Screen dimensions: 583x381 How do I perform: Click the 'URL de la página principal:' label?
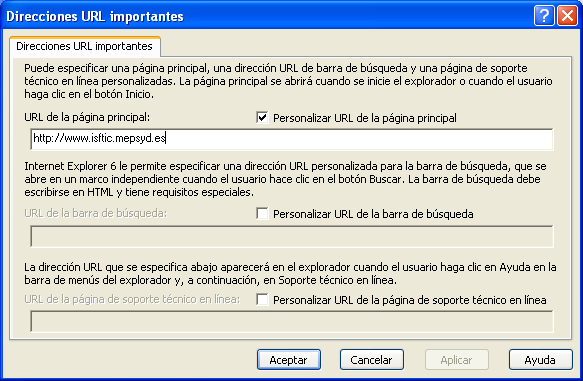[x=87, y=117]
